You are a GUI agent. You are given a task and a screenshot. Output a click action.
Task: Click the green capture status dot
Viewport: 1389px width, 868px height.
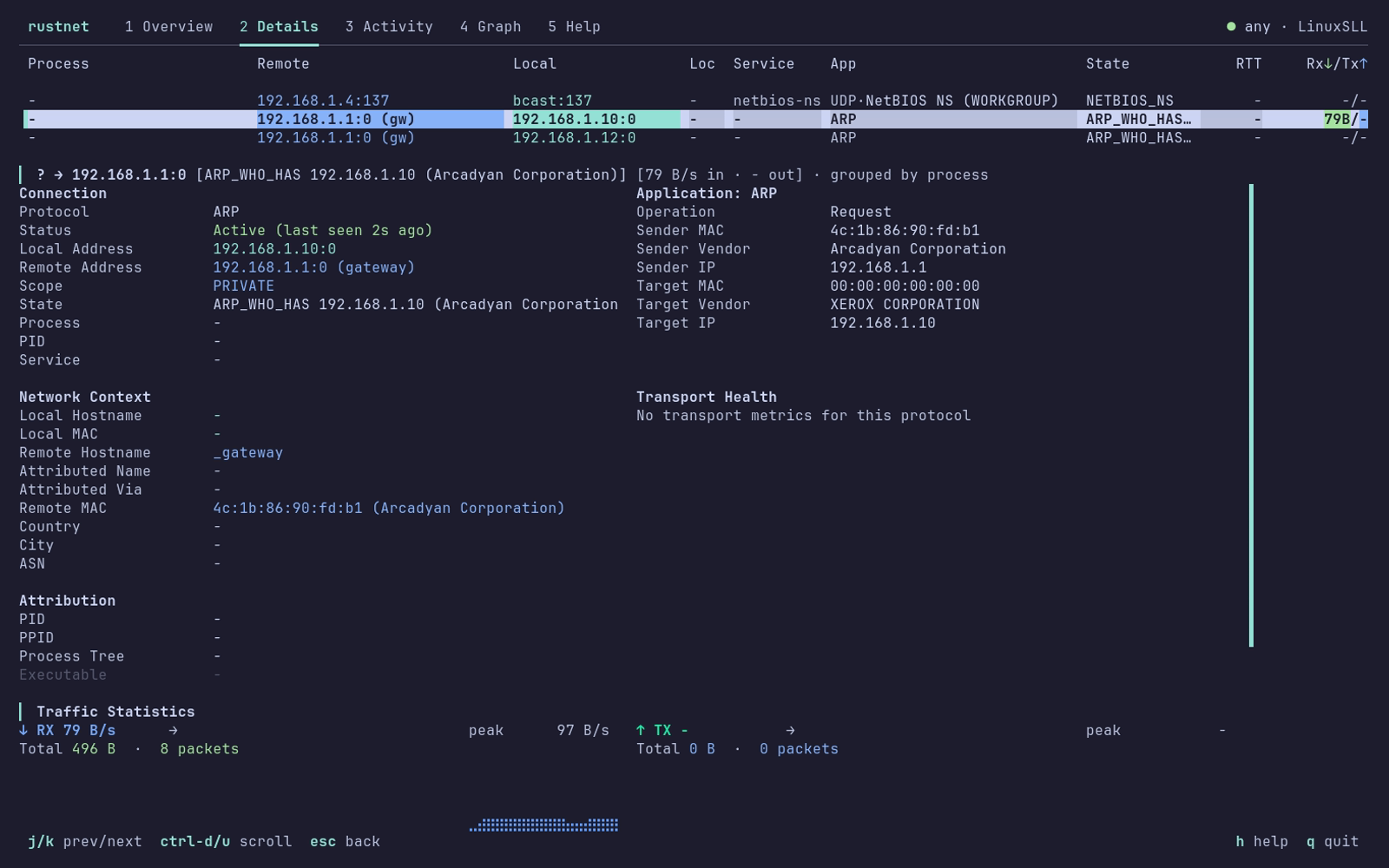pyautogui.click(x=1231, y=27)
